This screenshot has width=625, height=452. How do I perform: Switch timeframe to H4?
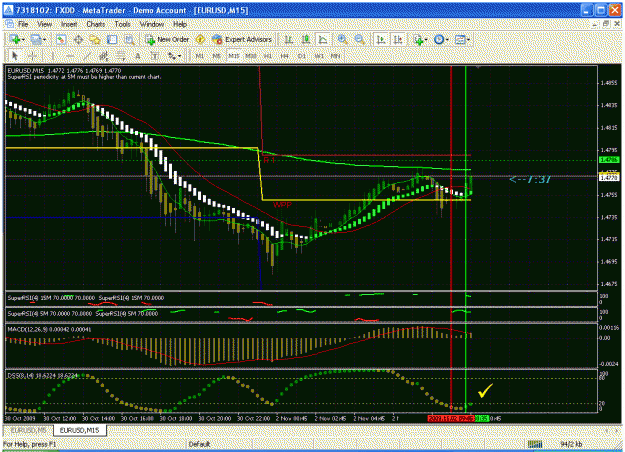pyautogui.click(x=284, y=56)
